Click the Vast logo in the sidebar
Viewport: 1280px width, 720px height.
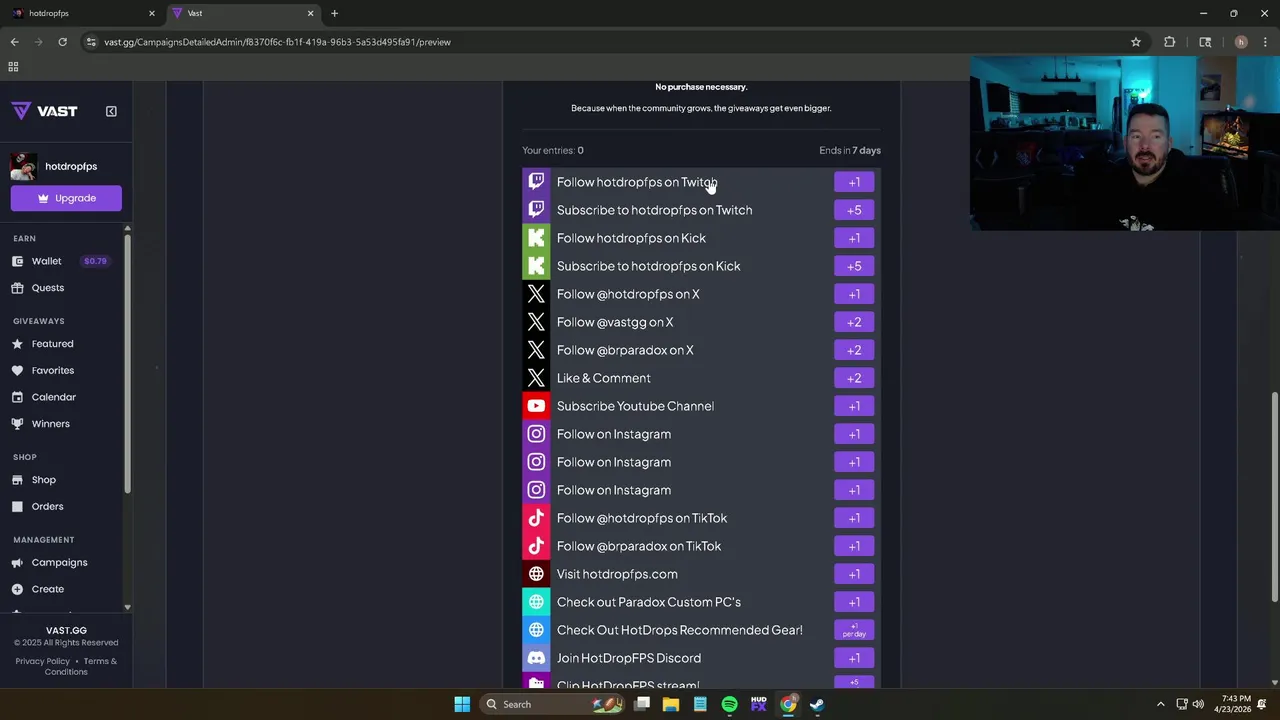(44, 111)
